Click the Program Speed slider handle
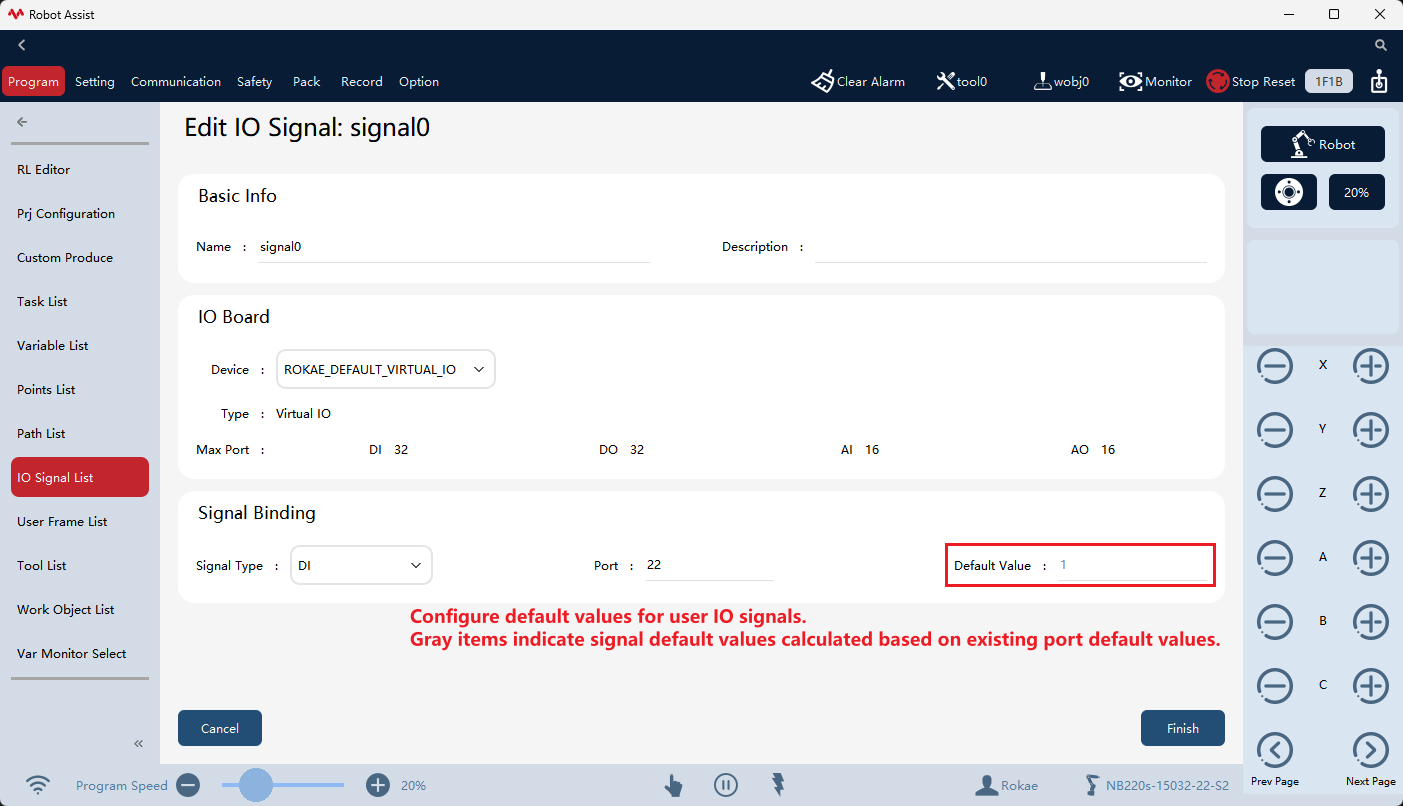1403x806 pixels. [256, 785]
